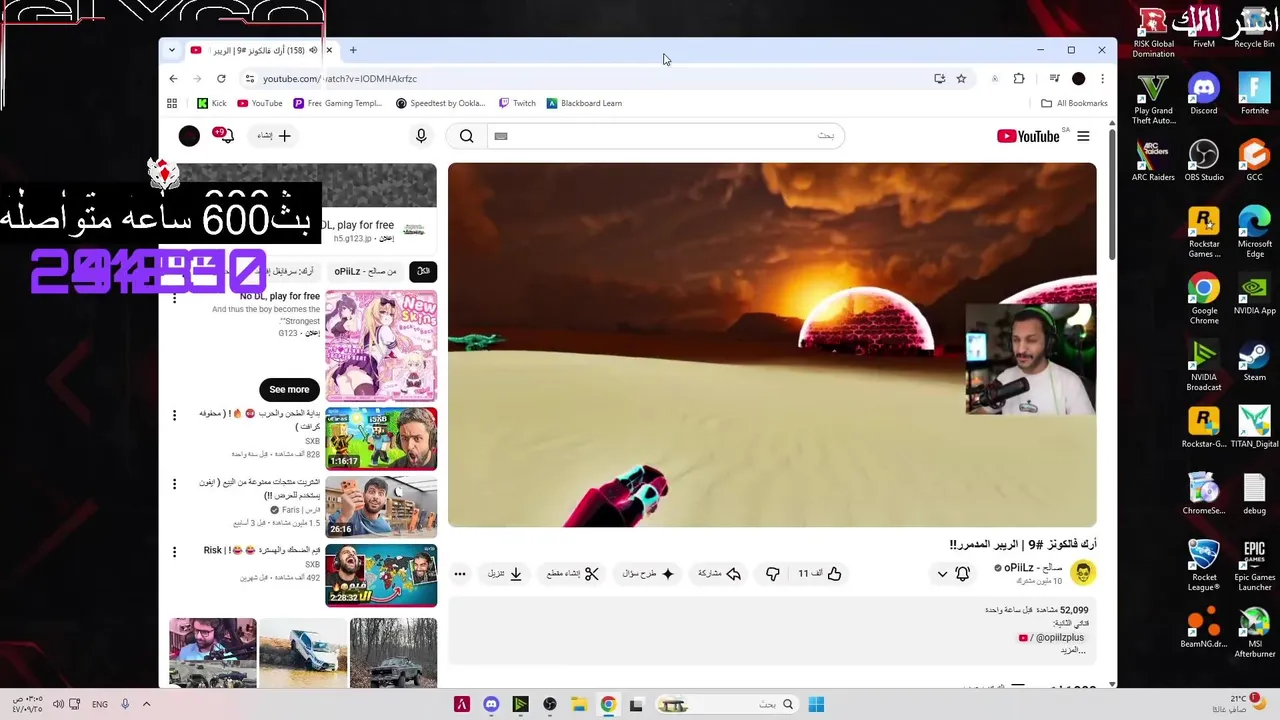Open the 1:16:17 SXB video thumbnail

click(381, 438)
